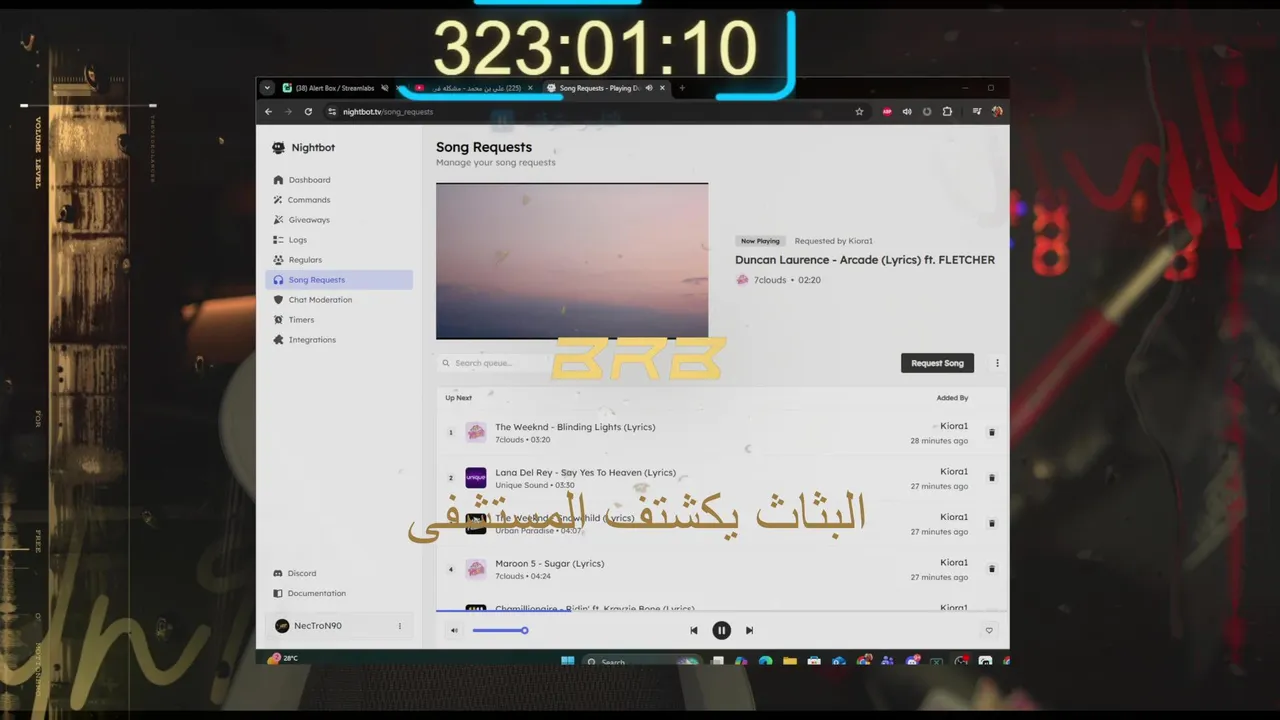Open the Dashboard sidebar page

(338, 180)
